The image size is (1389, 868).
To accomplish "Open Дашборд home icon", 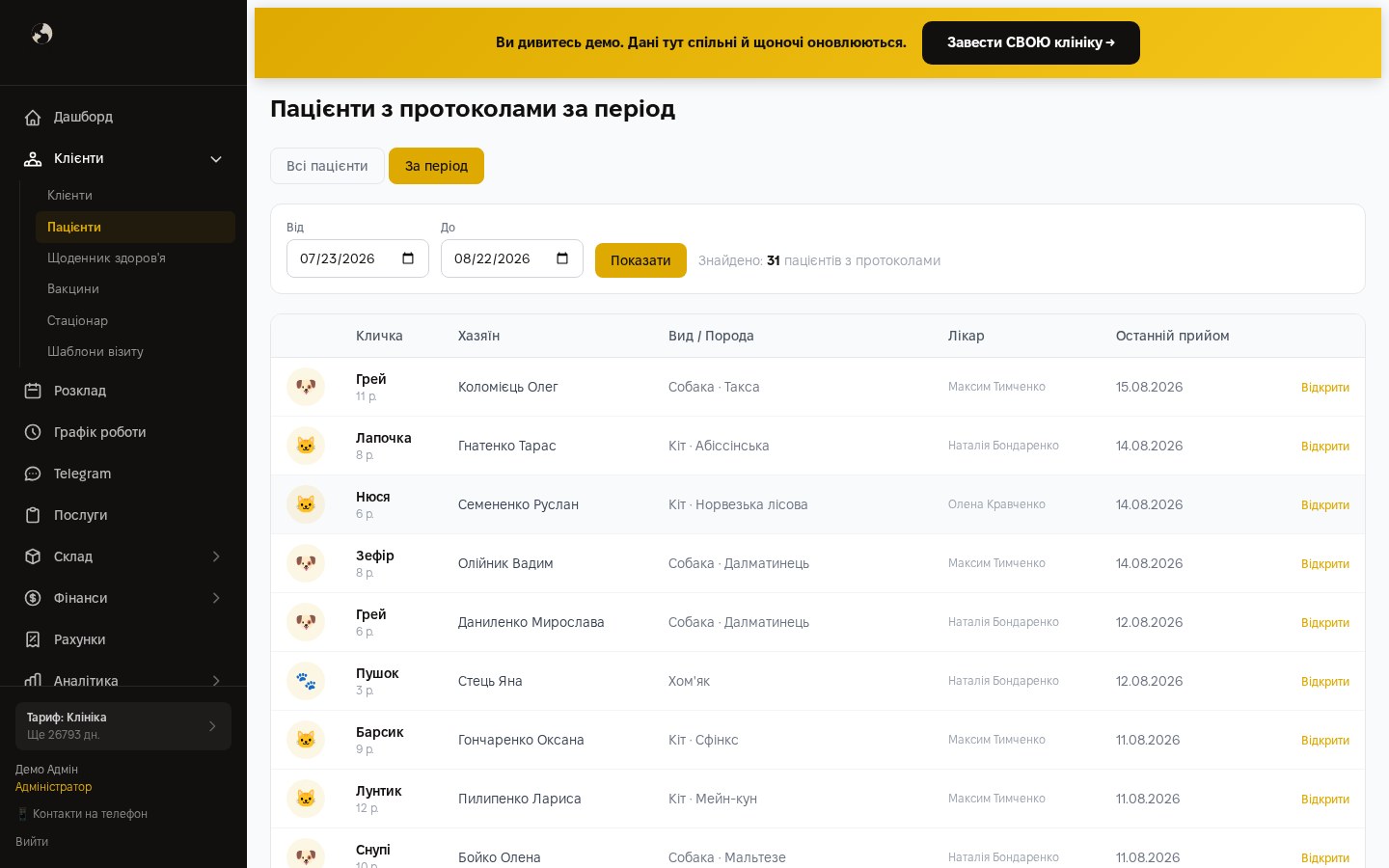I will pos(33,117).
